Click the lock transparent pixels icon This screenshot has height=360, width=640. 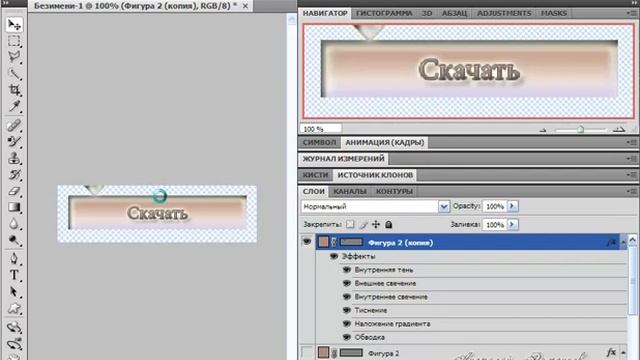tap(350, 224)
